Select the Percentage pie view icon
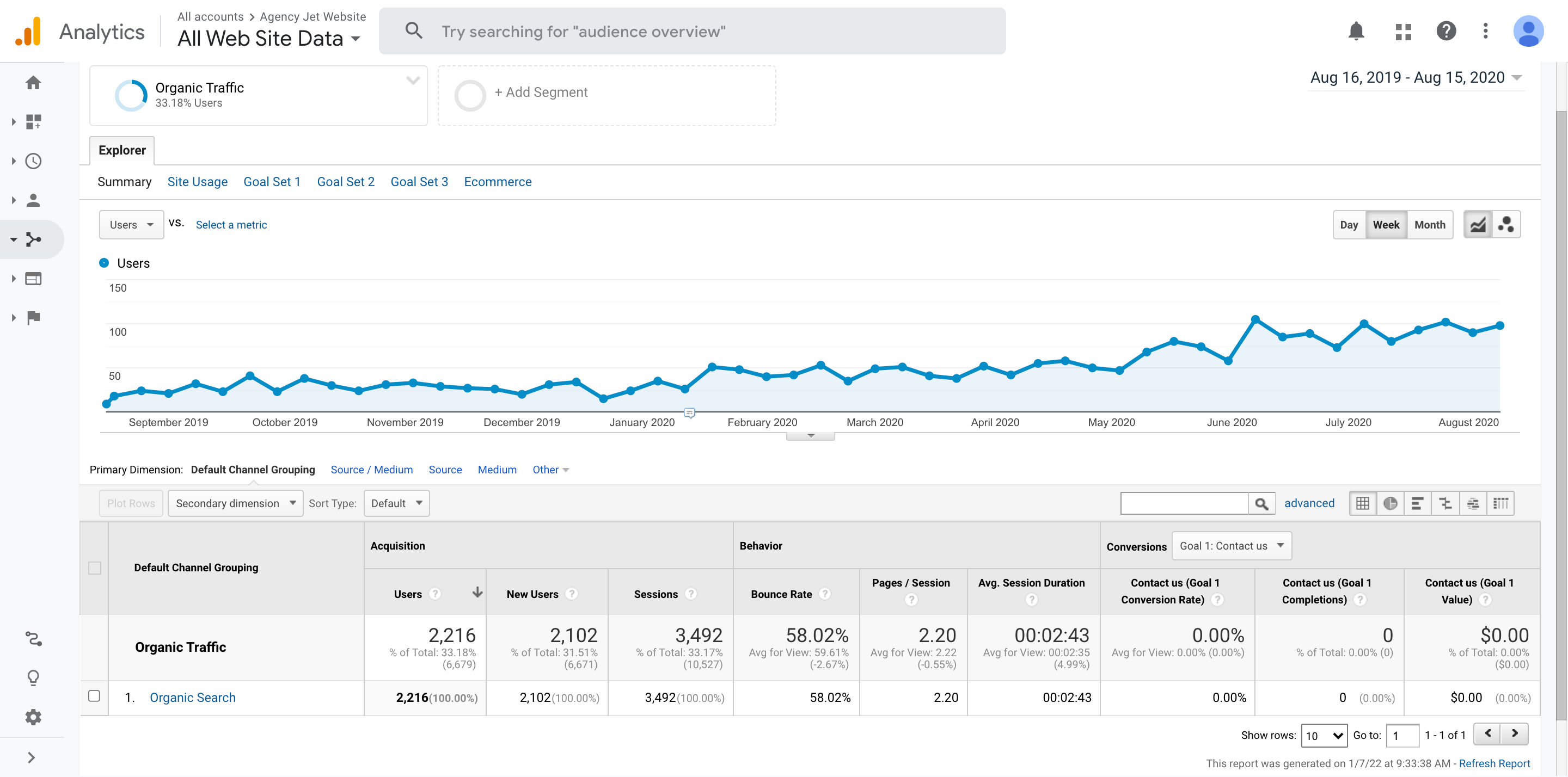Viewport: 1568px width, 777px height. pos(1391,504)
